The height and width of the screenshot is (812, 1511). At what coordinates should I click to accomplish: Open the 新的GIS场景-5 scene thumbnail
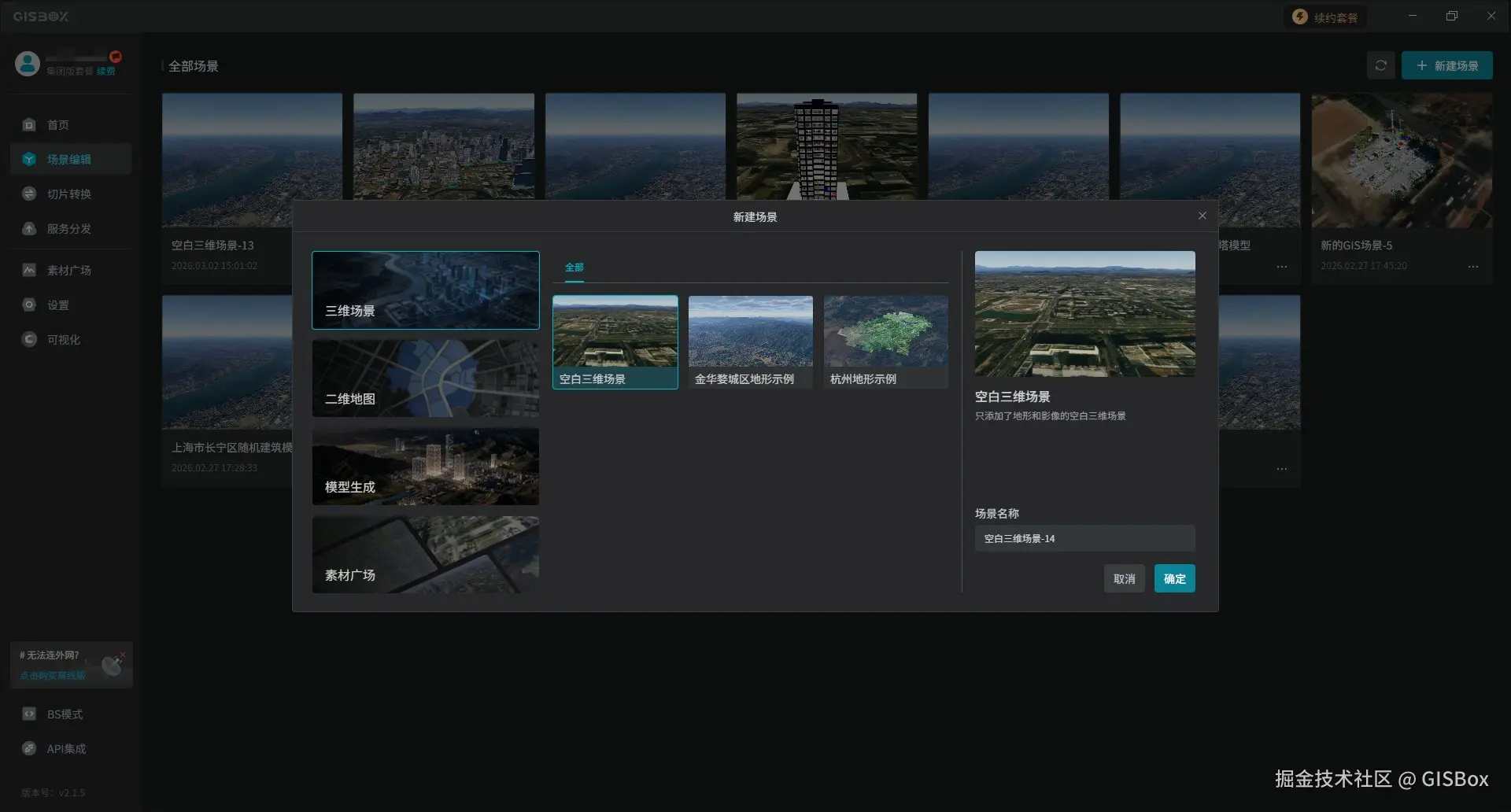coord(1402,161)
